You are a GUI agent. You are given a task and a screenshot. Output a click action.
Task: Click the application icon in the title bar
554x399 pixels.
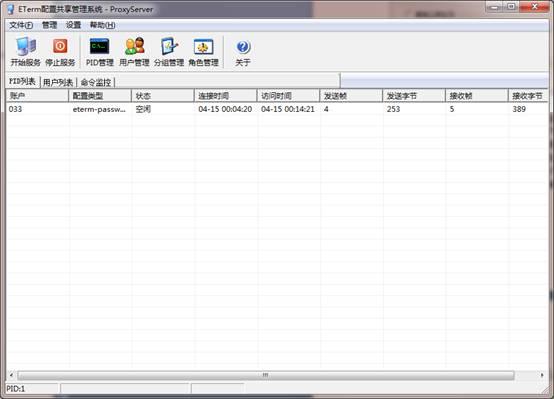click(x=11, y=9)
